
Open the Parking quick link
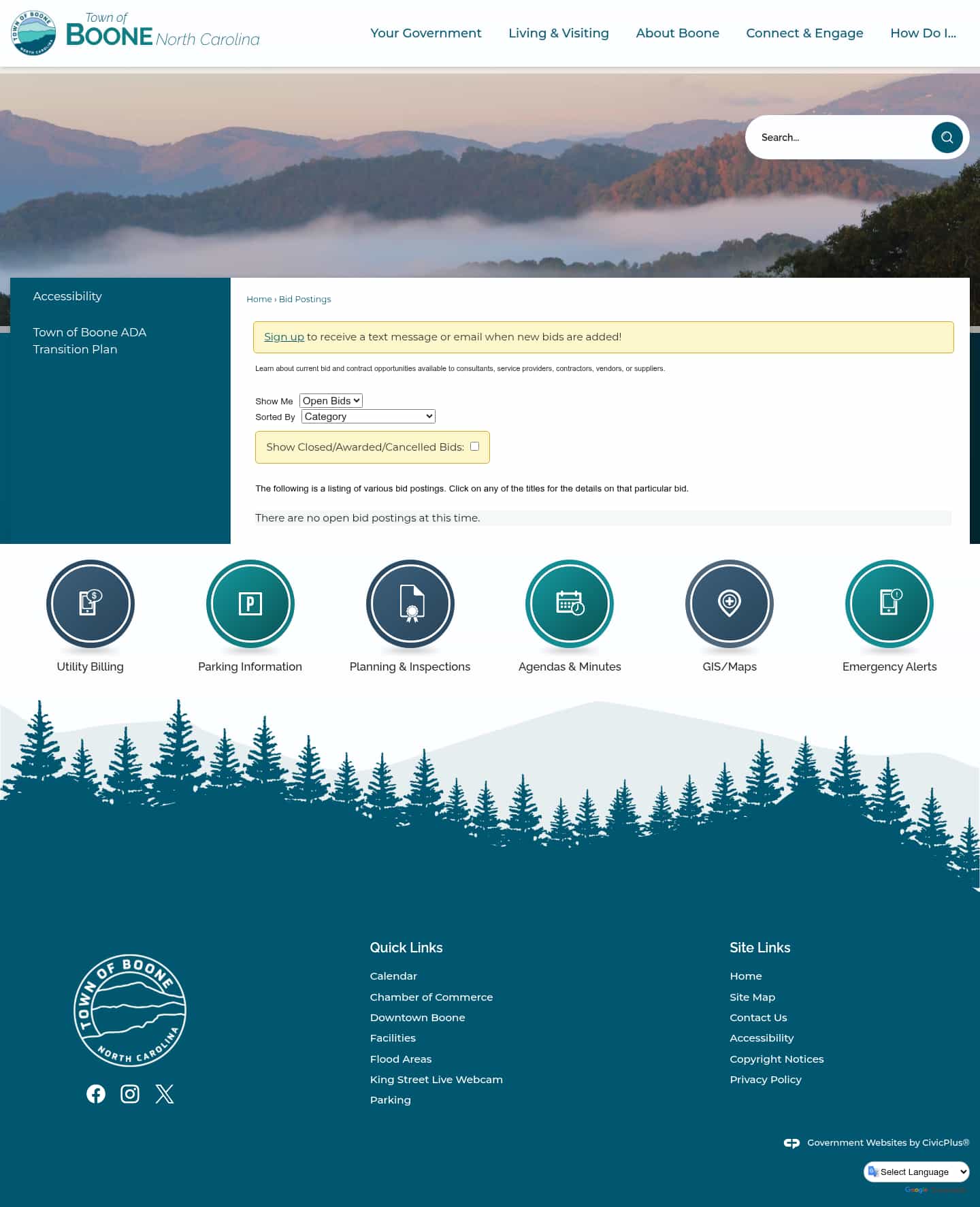pos(390,1100)
